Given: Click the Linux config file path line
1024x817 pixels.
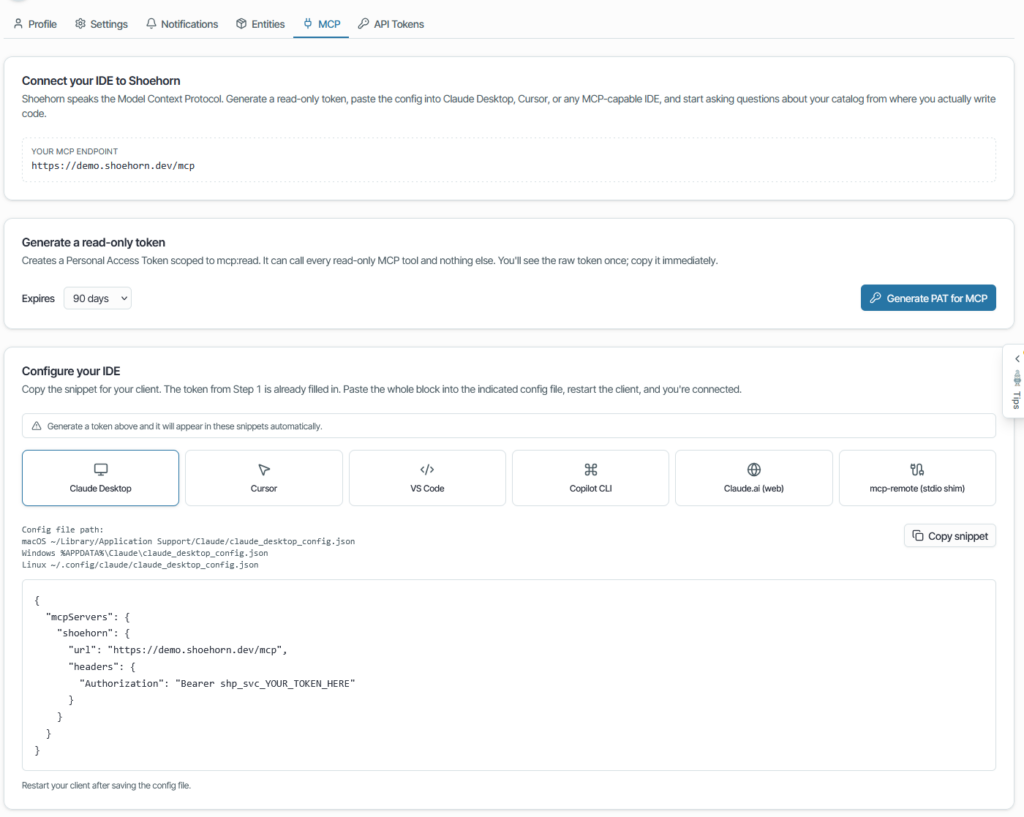Looking at the screenshot, I should coord(140,565).
